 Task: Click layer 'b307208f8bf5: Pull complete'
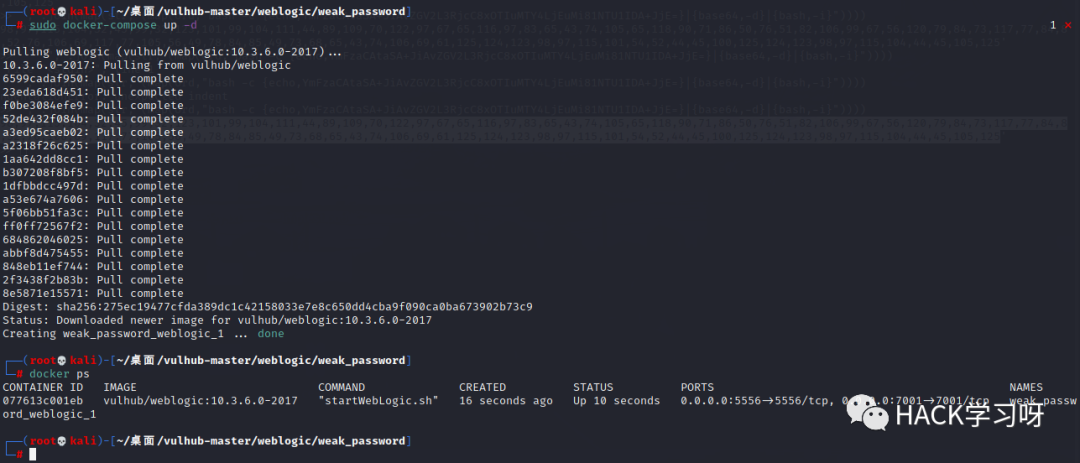[93, 173]
